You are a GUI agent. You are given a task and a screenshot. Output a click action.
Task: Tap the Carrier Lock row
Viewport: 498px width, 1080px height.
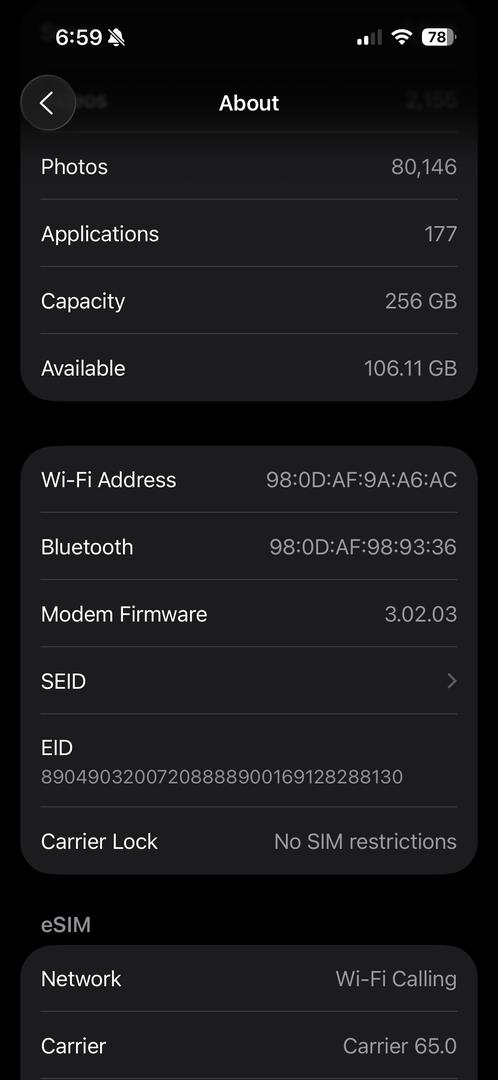coord(249,841)
